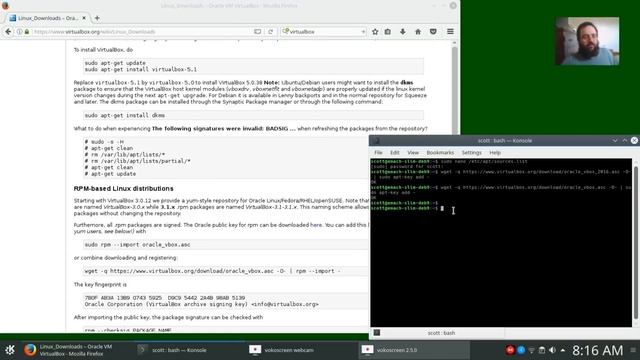Open Konsole Settings menu
The height and width of the screenshot is (360, 640).
click(x=471, y=153)
